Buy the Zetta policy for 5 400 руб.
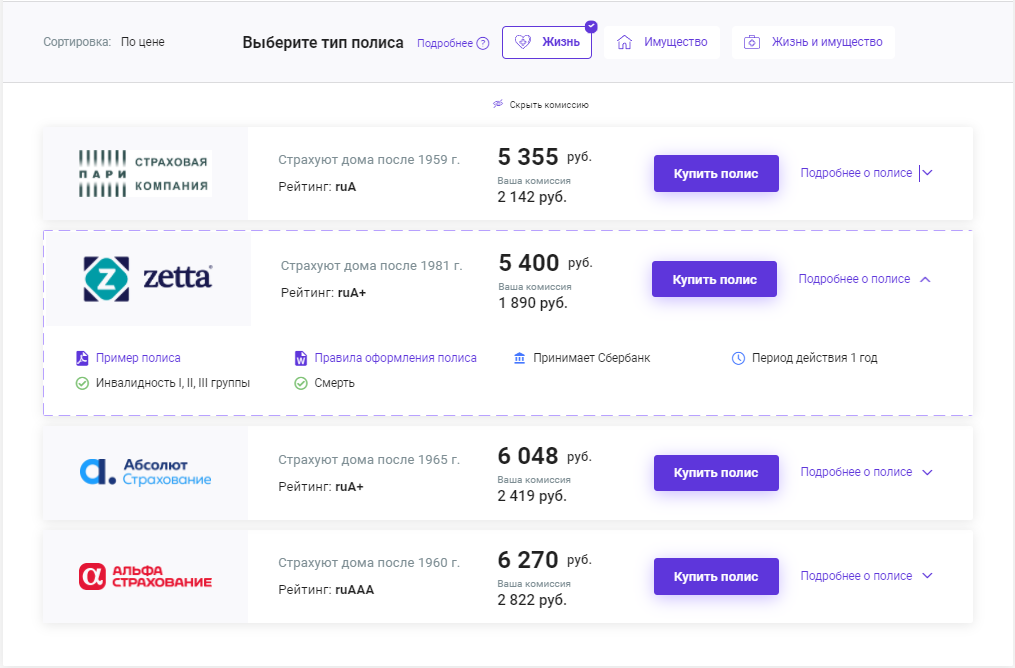This screenshot has height=668, width=1015. click(x=714, y=279)
